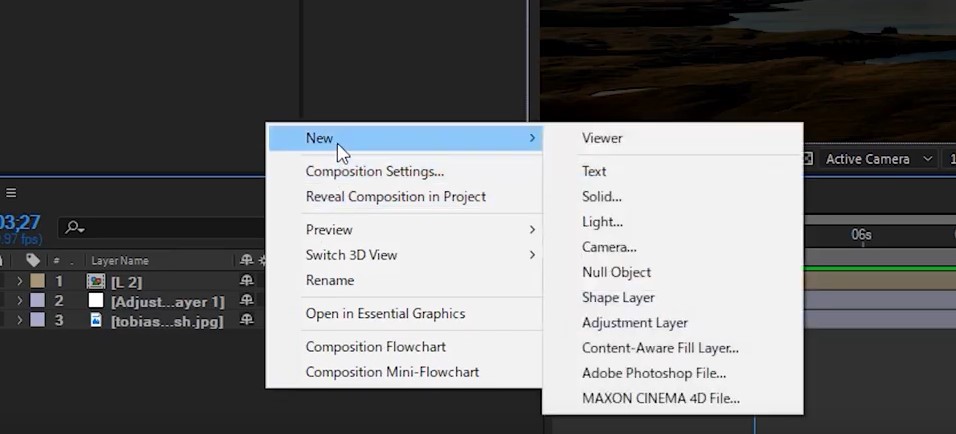The image size is (956, 434).
Task: Toggle shy switch for layer L 2
Action: point(246,281)
